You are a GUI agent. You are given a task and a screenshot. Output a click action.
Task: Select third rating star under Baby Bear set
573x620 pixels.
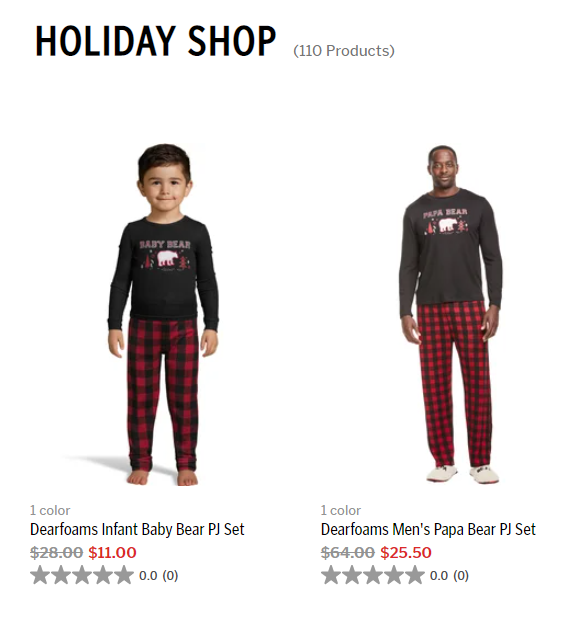click(x=82, y=575)
